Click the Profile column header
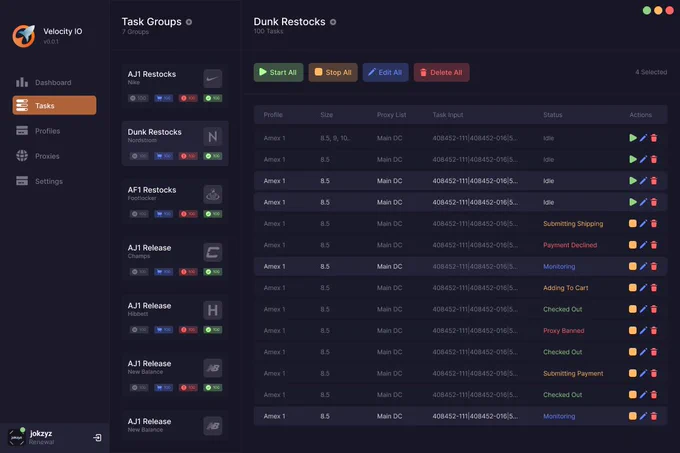This screenshot has height=453, width=680. (273, 115)
